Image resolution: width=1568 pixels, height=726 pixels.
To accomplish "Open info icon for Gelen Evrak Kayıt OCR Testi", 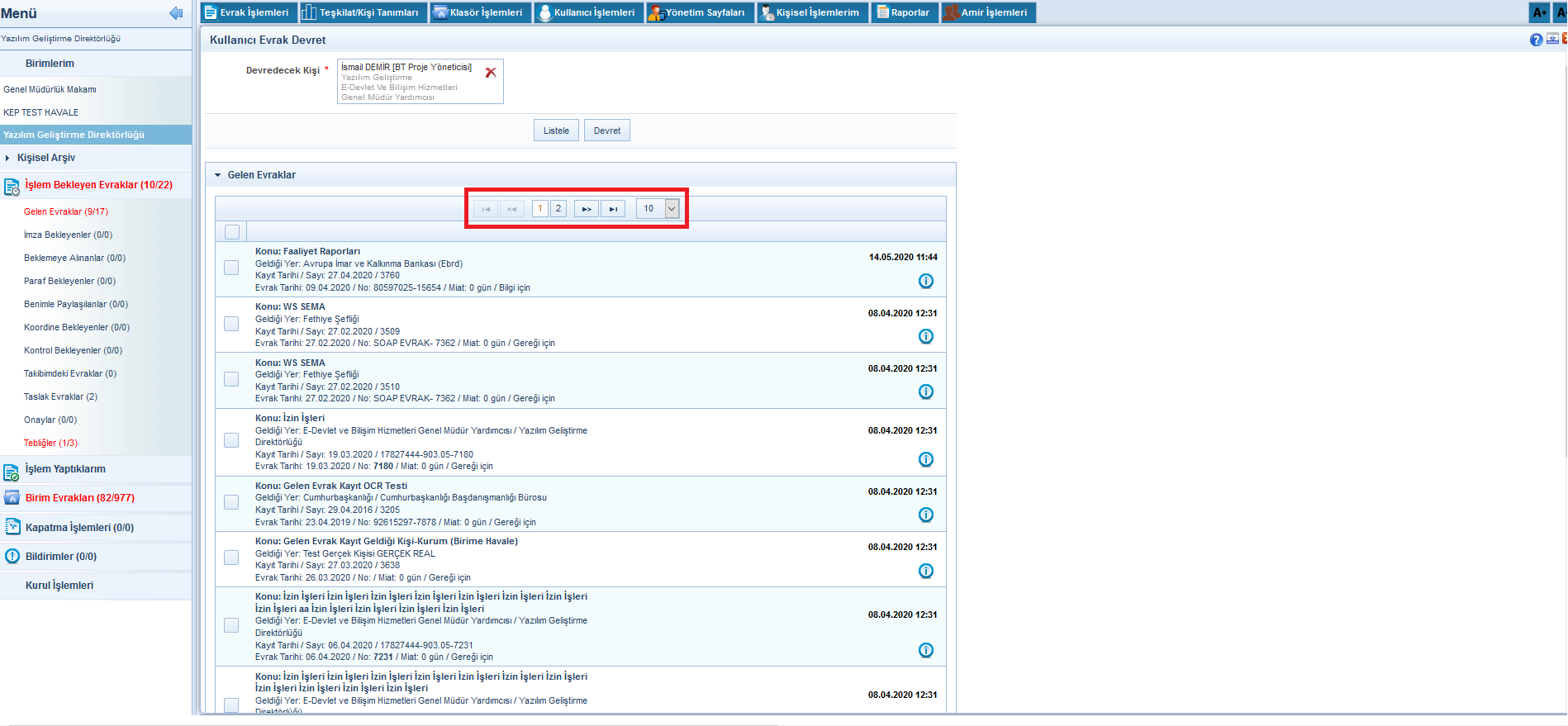I will pyautogui.click(x=925, y=515).
